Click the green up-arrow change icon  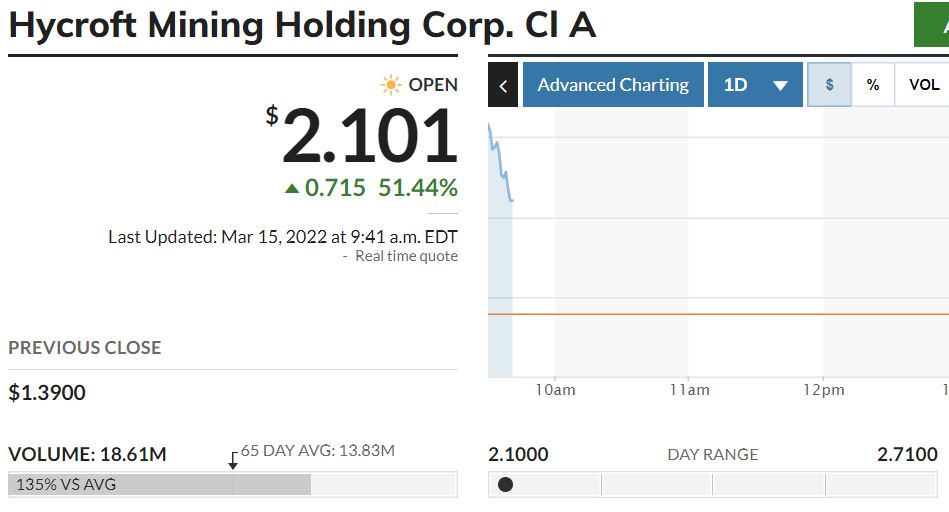point(292,188)
